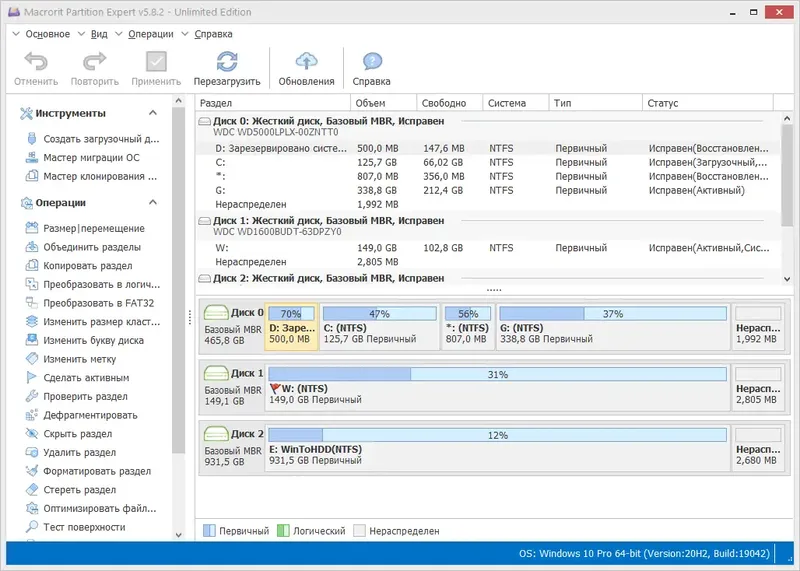Select the Преобразовать в логич... icon
This screenshot has width=800, height=571.
pos(32,284)
